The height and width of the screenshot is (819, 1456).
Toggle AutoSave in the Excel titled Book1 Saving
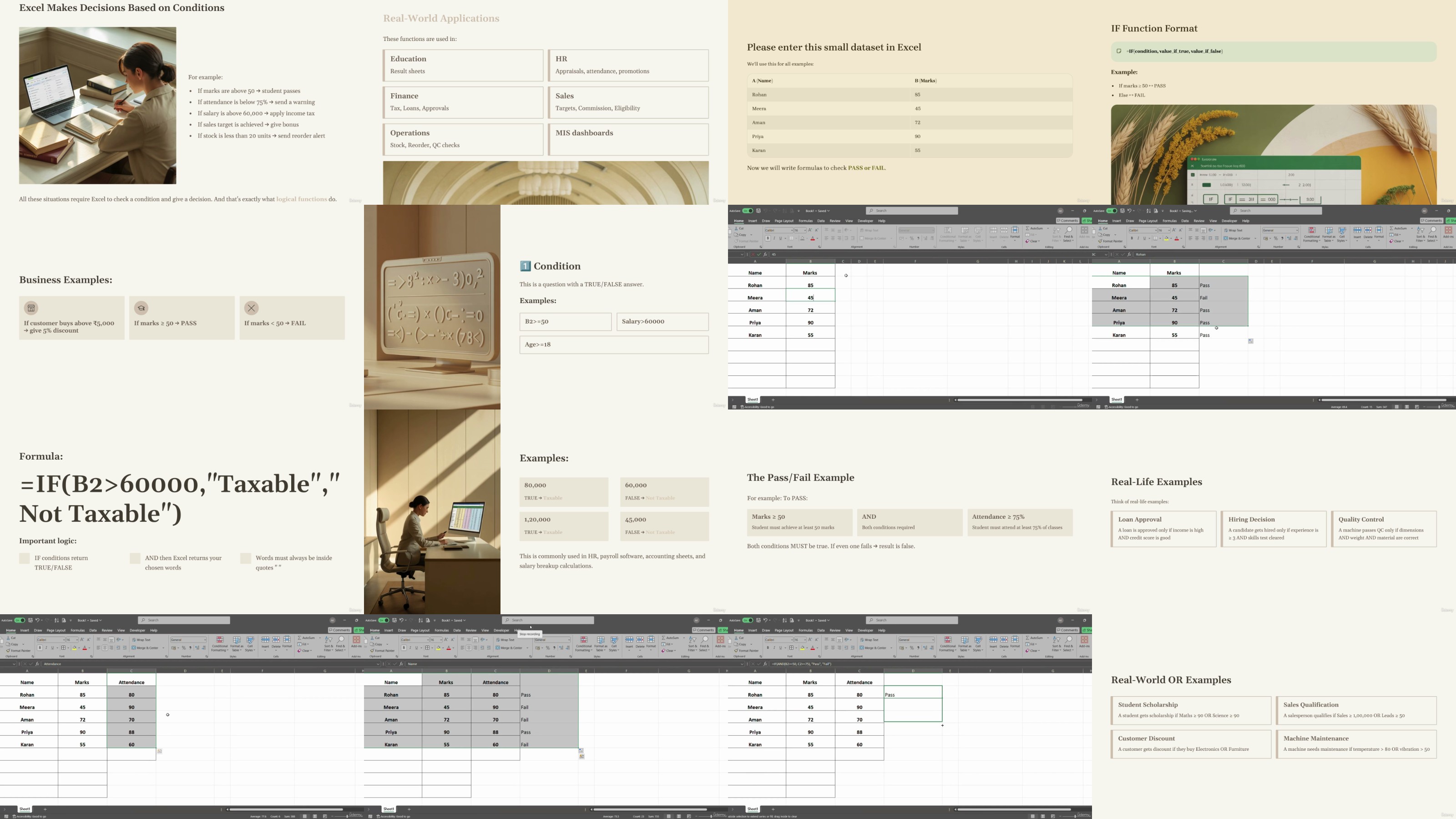[x=1111, y=211]
